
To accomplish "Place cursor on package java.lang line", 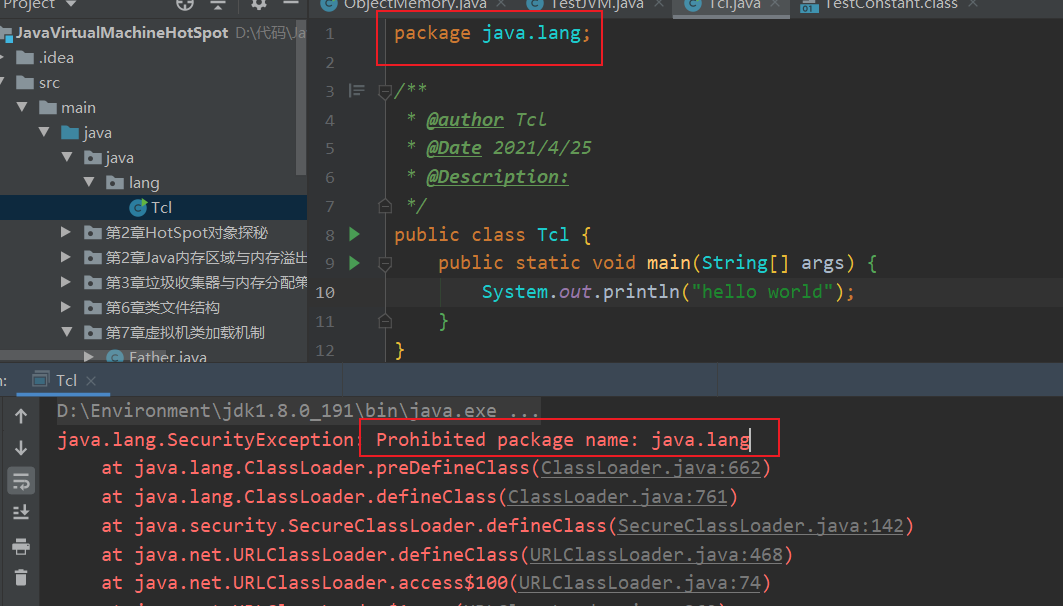I will pyautogui.click(x=492, y=33).
